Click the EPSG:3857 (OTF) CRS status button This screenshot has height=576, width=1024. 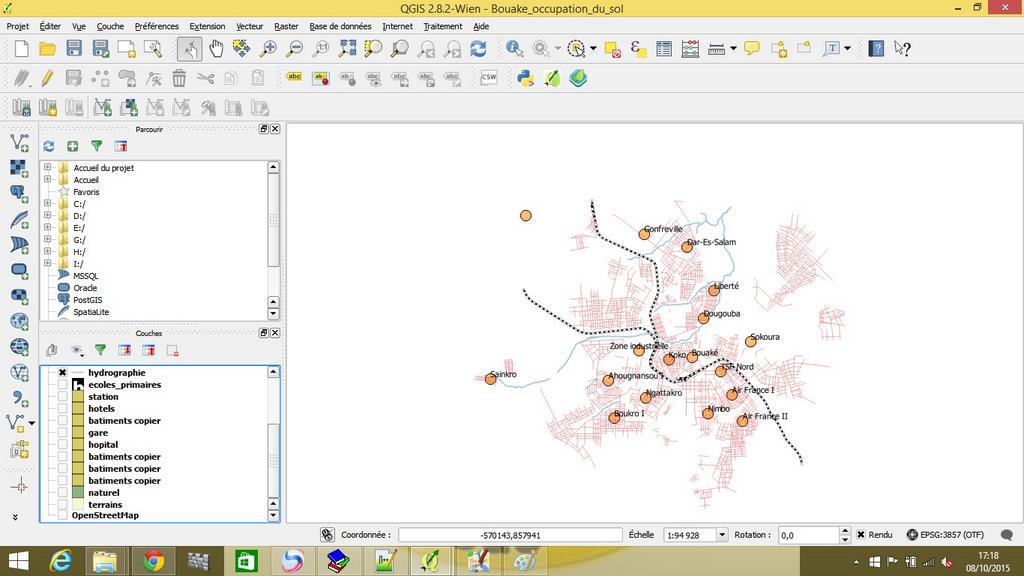pyautogui.click(x=945, y=534)
